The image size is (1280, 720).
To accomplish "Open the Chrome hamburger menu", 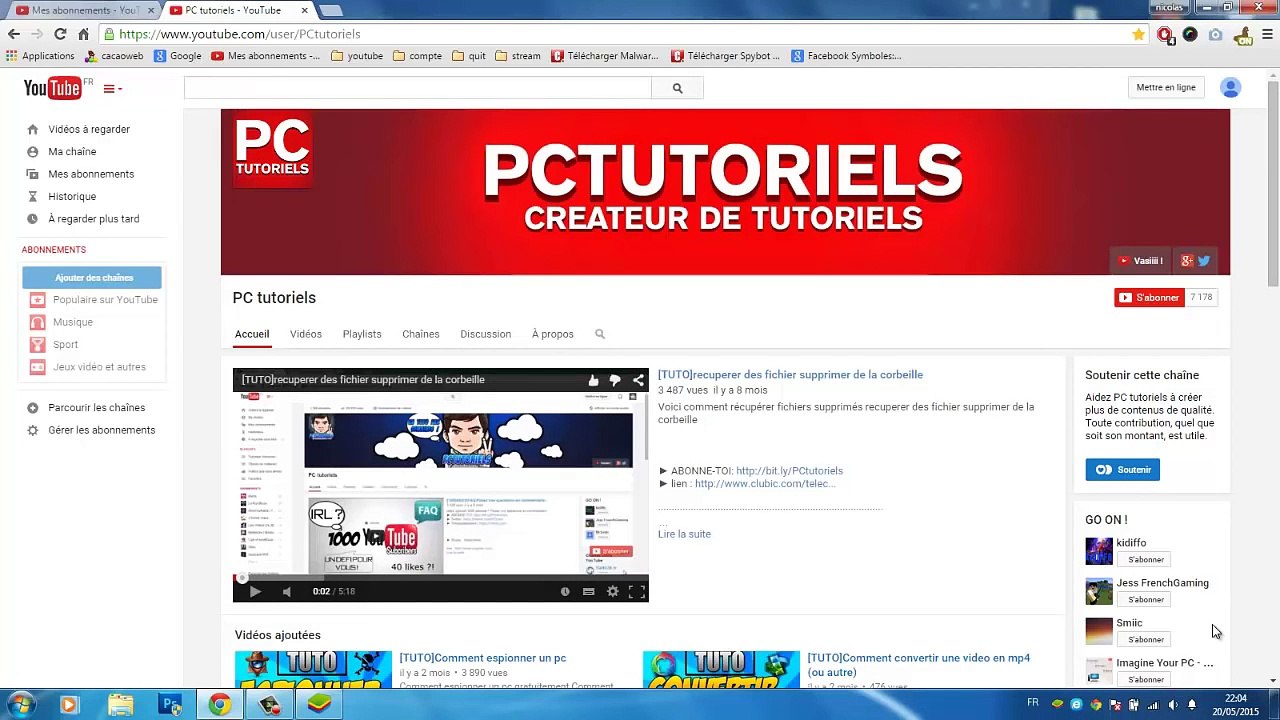I will (x=1268, y=34).
